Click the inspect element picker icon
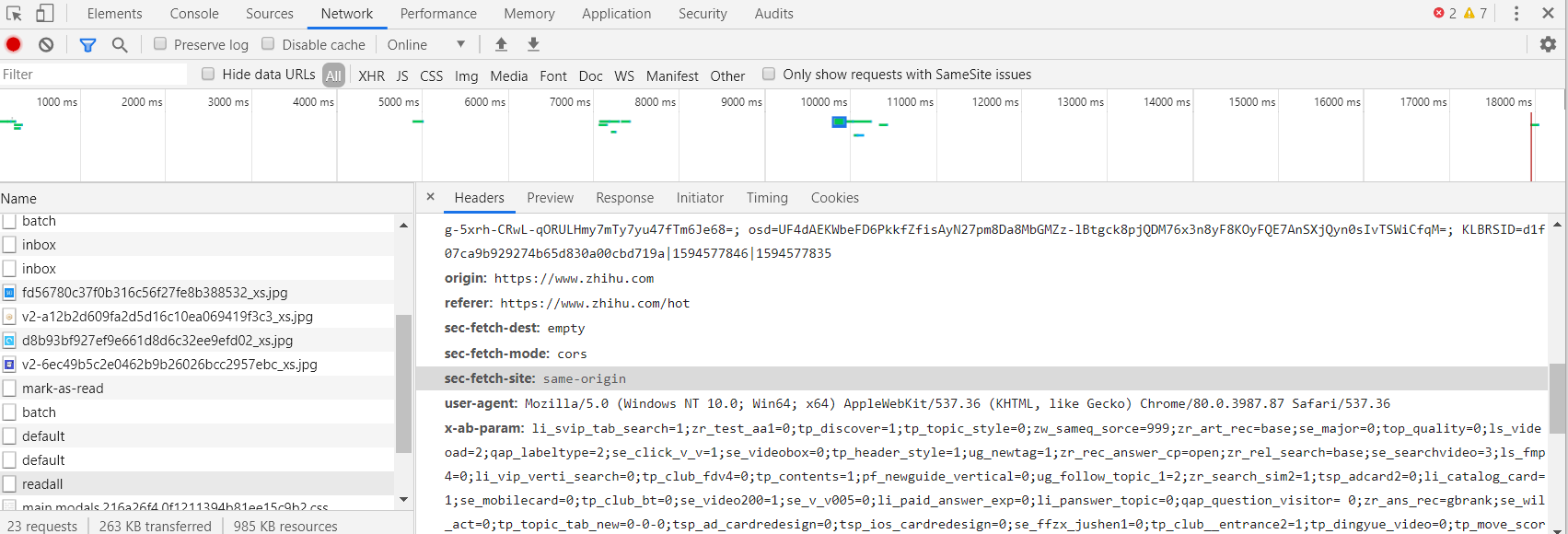Image resolution: width=1568 pixels, height=534 pixels. (x=14, y=14)
